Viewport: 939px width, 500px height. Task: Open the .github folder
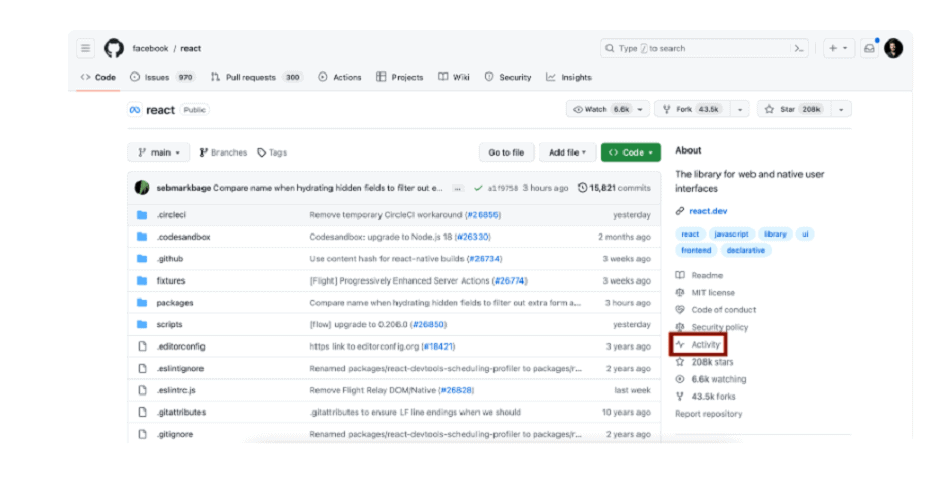(x=170, y=259)
